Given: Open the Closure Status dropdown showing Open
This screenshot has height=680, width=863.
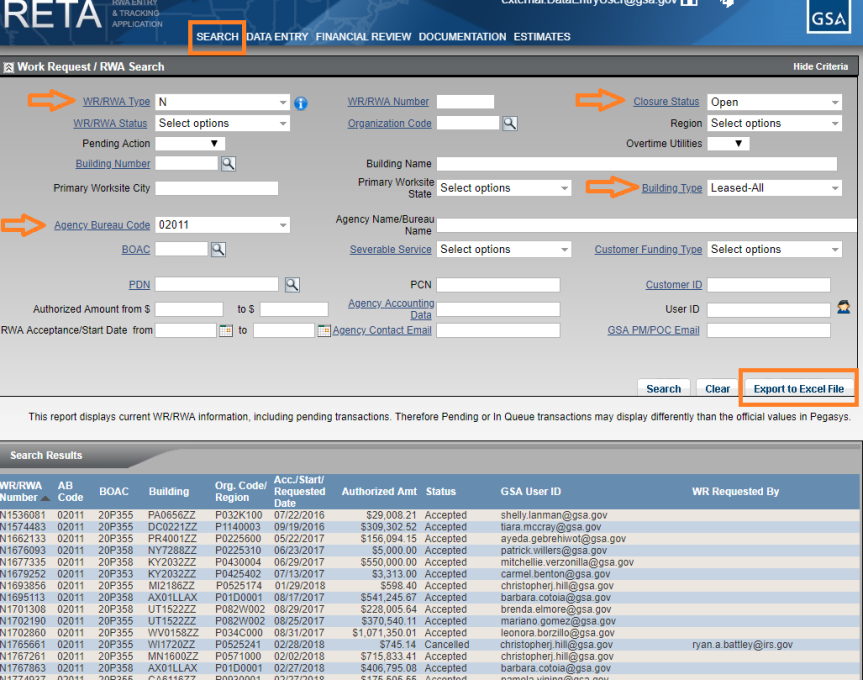Looking at the screenshot, I should tap(835, 103).
